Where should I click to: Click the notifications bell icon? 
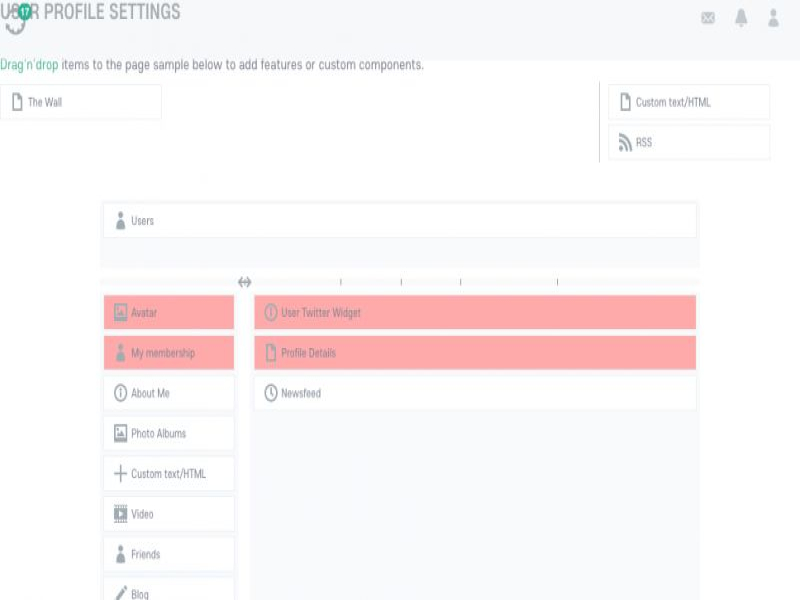click(741, 18)
